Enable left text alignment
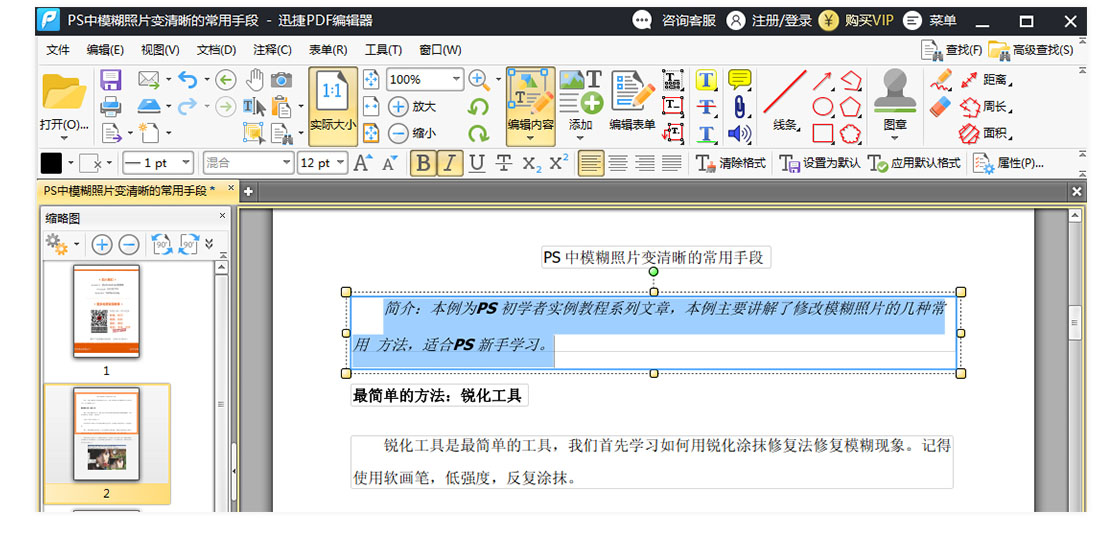The image size is (1120, 550). [591, 163]
